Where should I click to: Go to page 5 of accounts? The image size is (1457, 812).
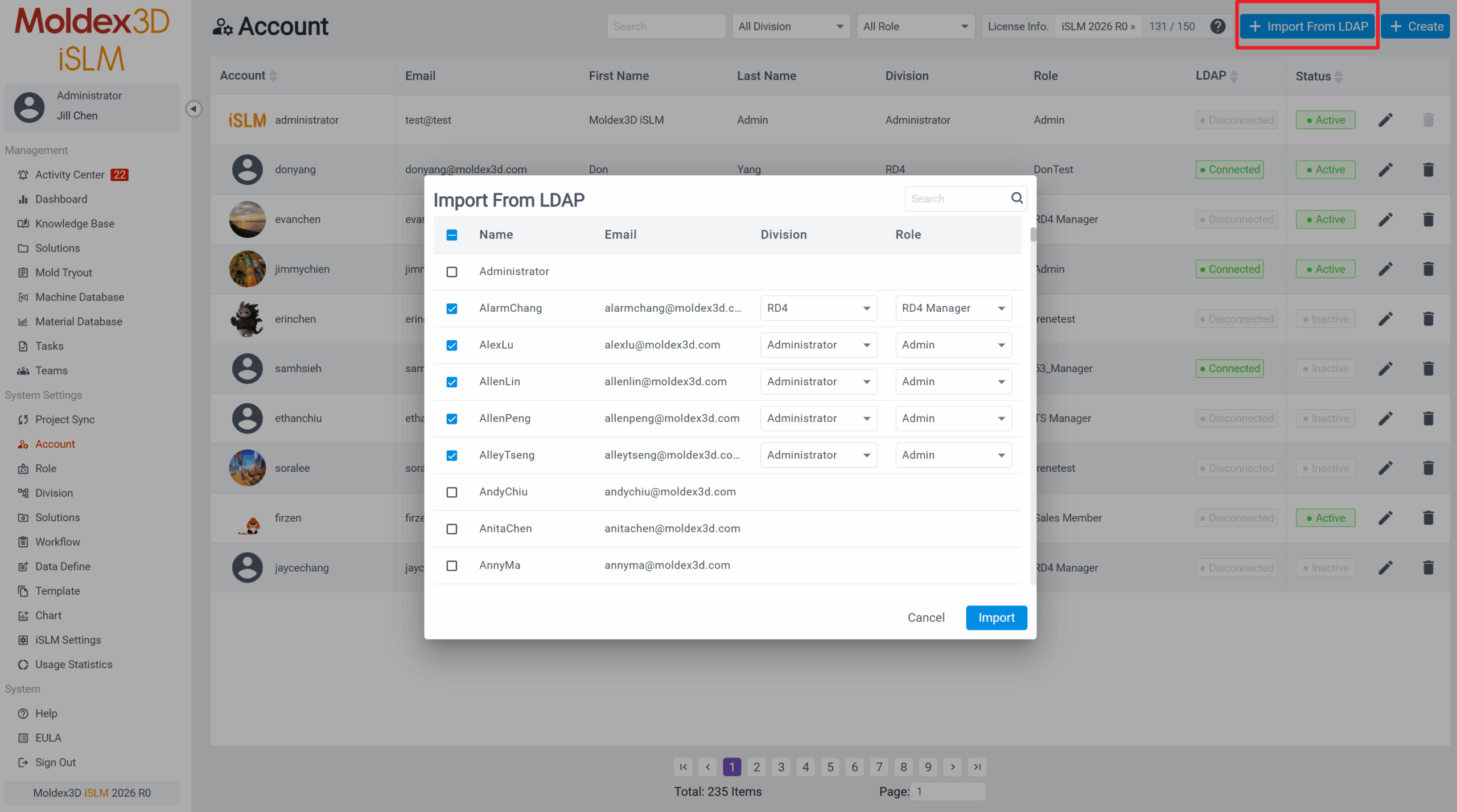[x=830, y=767]
